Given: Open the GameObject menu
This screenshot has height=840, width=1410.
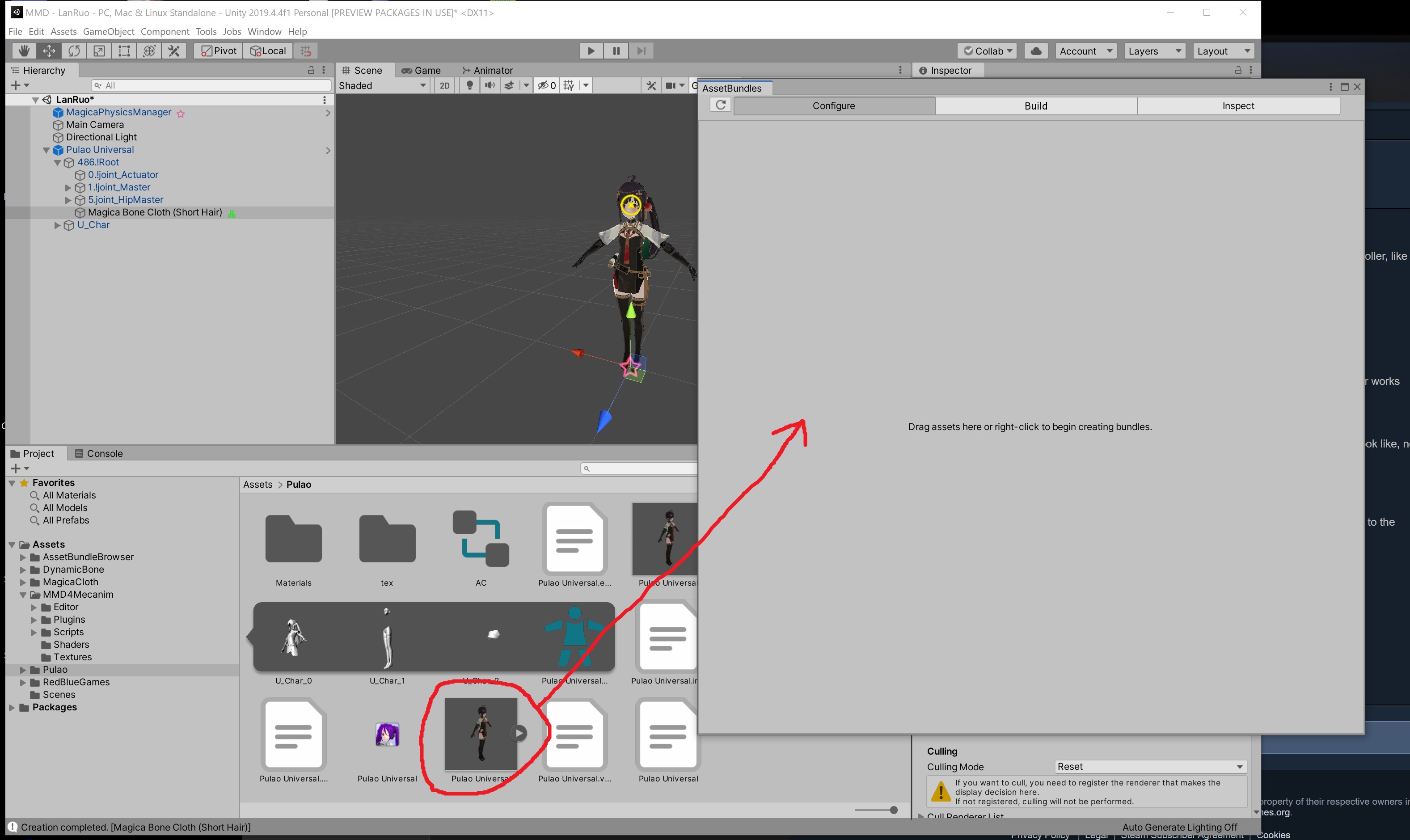Looking at the screenshot, I should click(x=108, y=32).
